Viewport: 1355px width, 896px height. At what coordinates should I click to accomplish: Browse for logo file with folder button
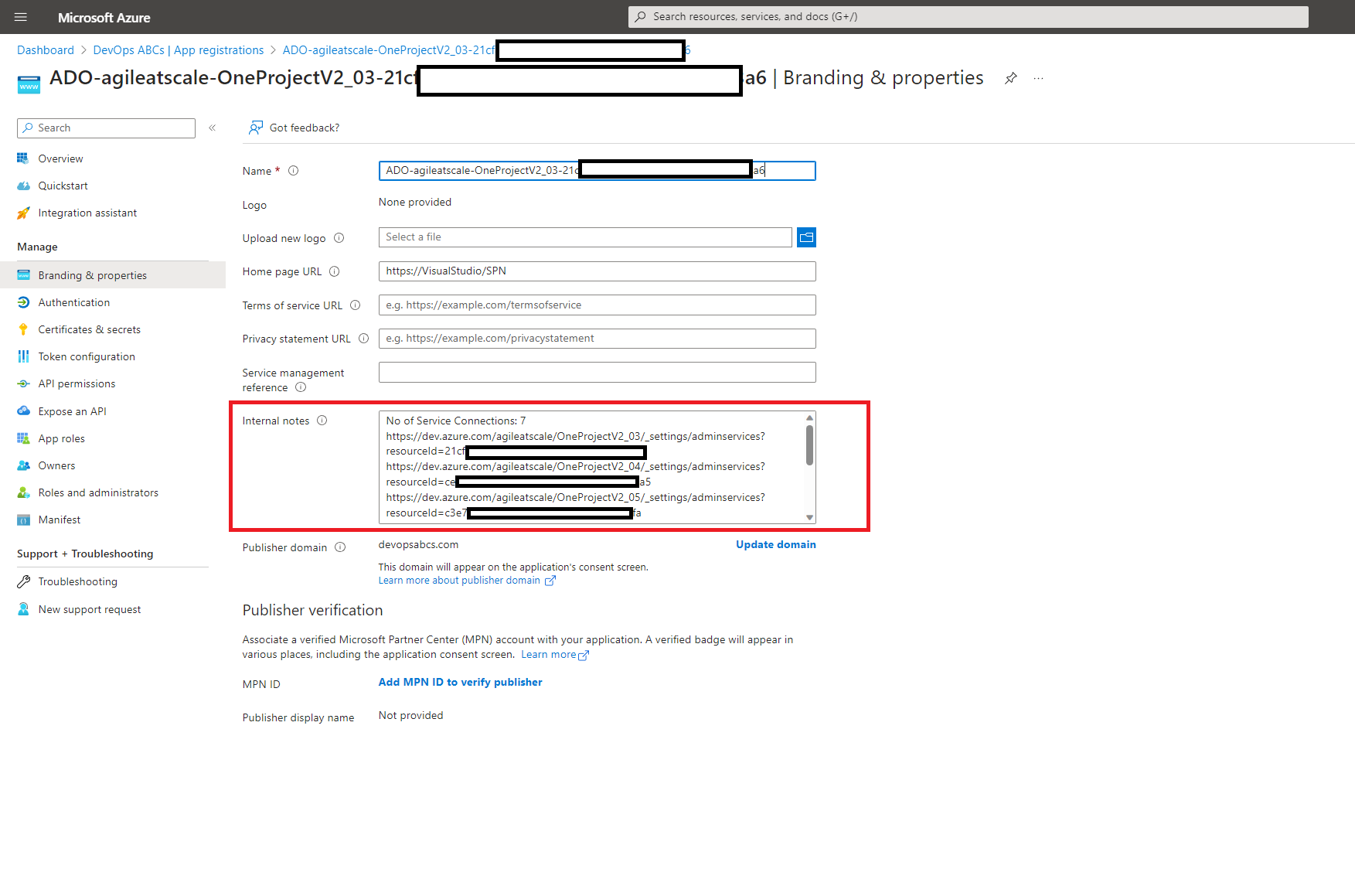point(806,237)
